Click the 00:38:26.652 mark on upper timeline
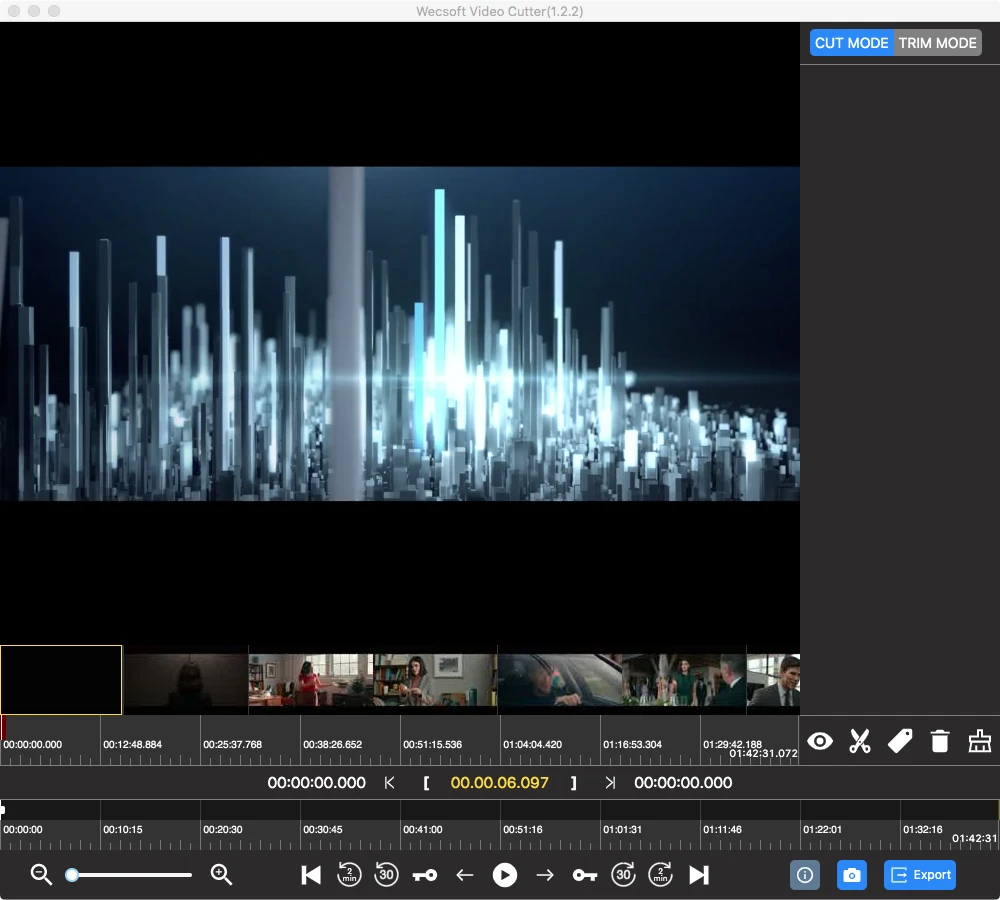1000x900 pixels. click(x=332, y=744)
